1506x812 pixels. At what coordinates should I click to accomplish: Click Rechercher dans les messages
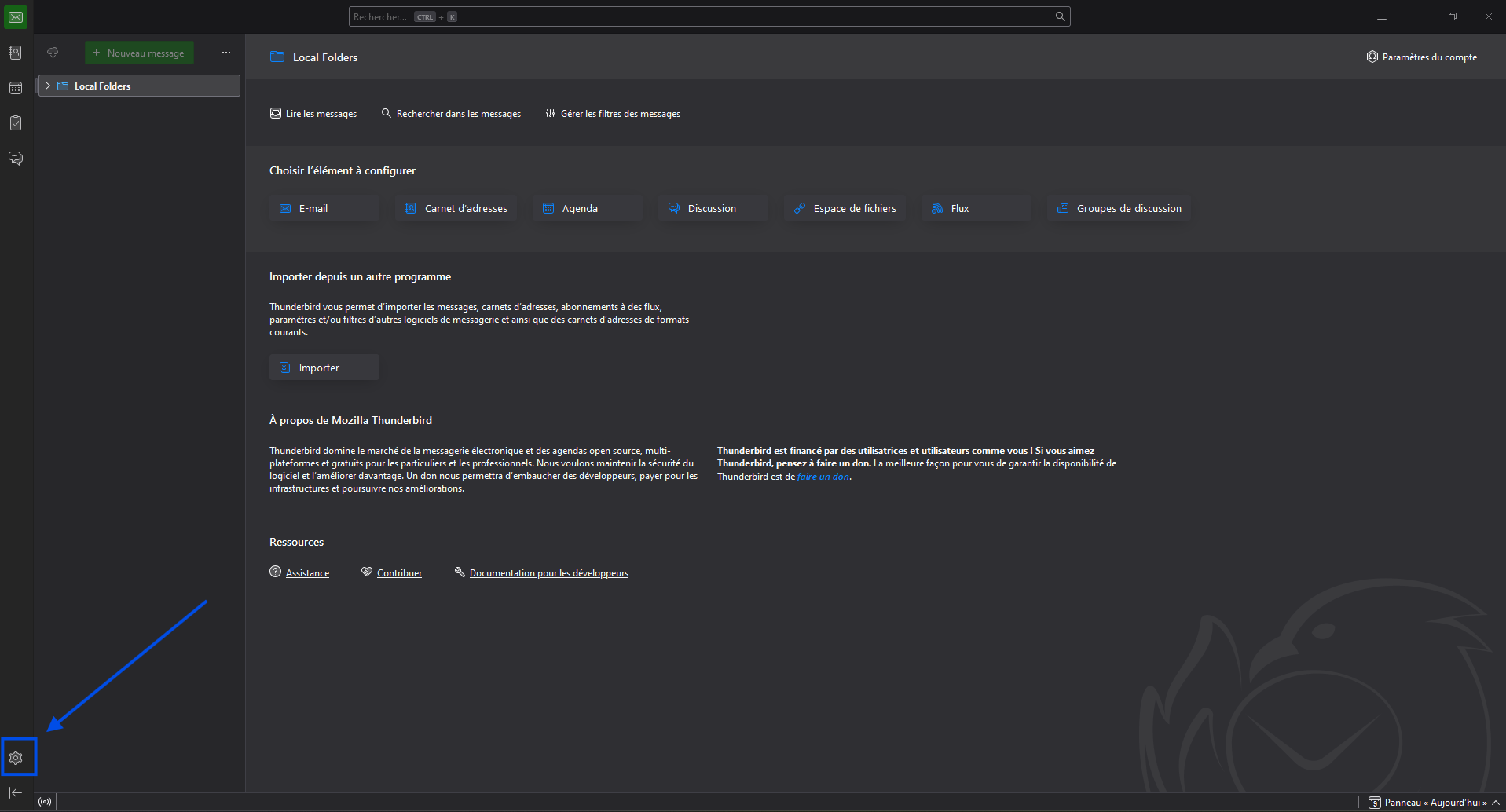[451, 114]
